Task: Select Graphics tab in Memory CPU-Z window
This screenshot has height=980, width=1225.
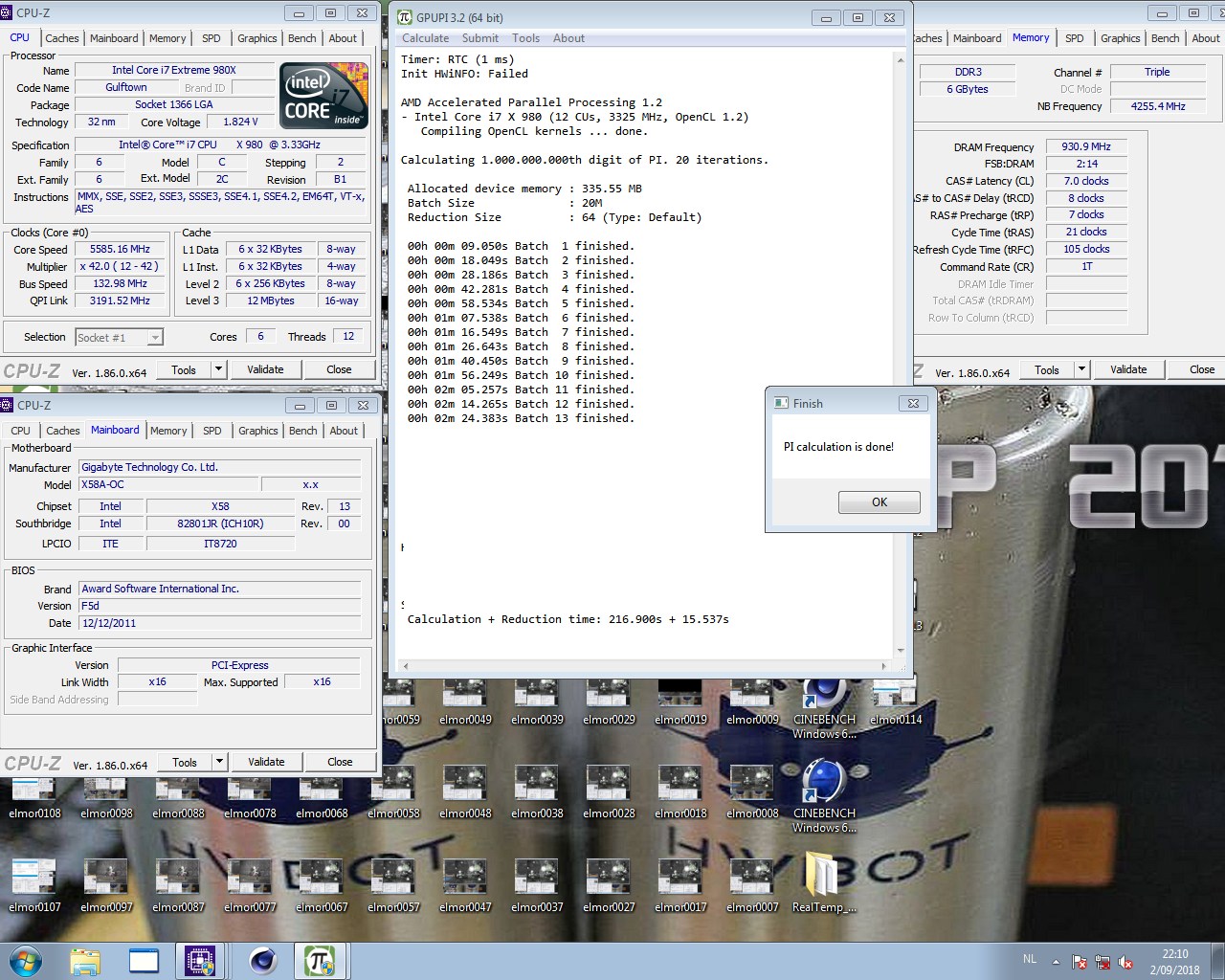Action: coord(1120,38)
